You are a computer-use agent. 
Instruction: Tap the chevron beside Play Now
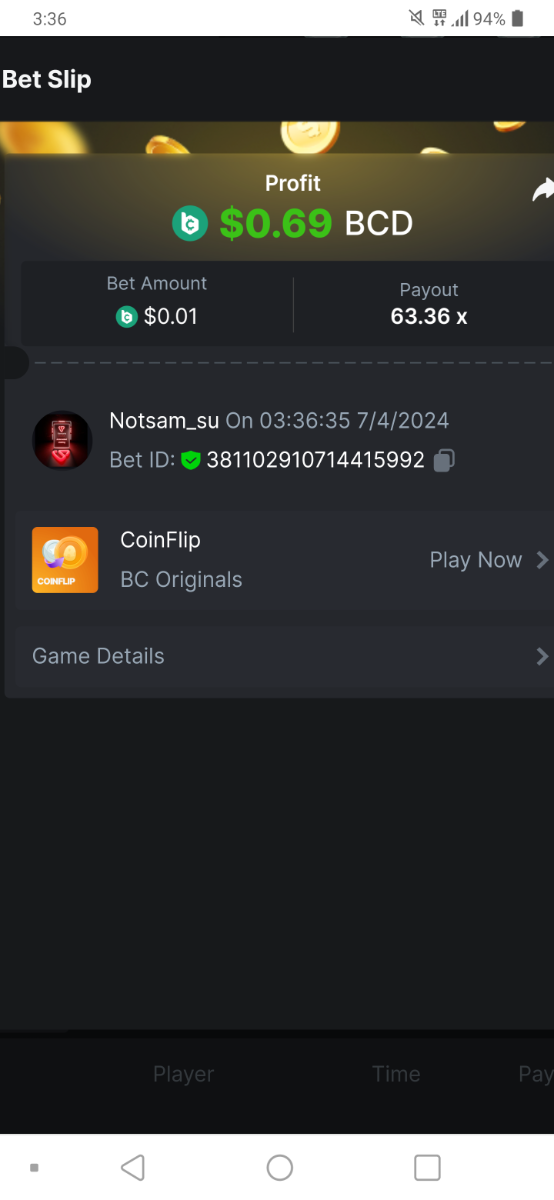[x=543, y=560]
